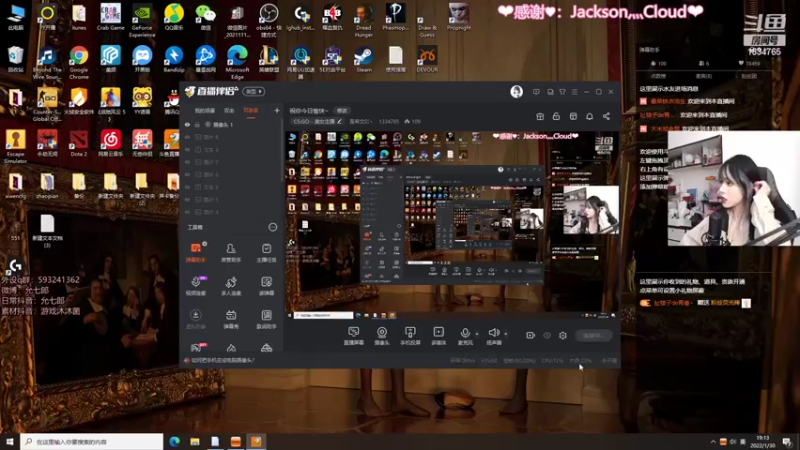Open Crab Game desktop shortcut
The width and height of the screenshot is (800, 450).
pos(110,17)
